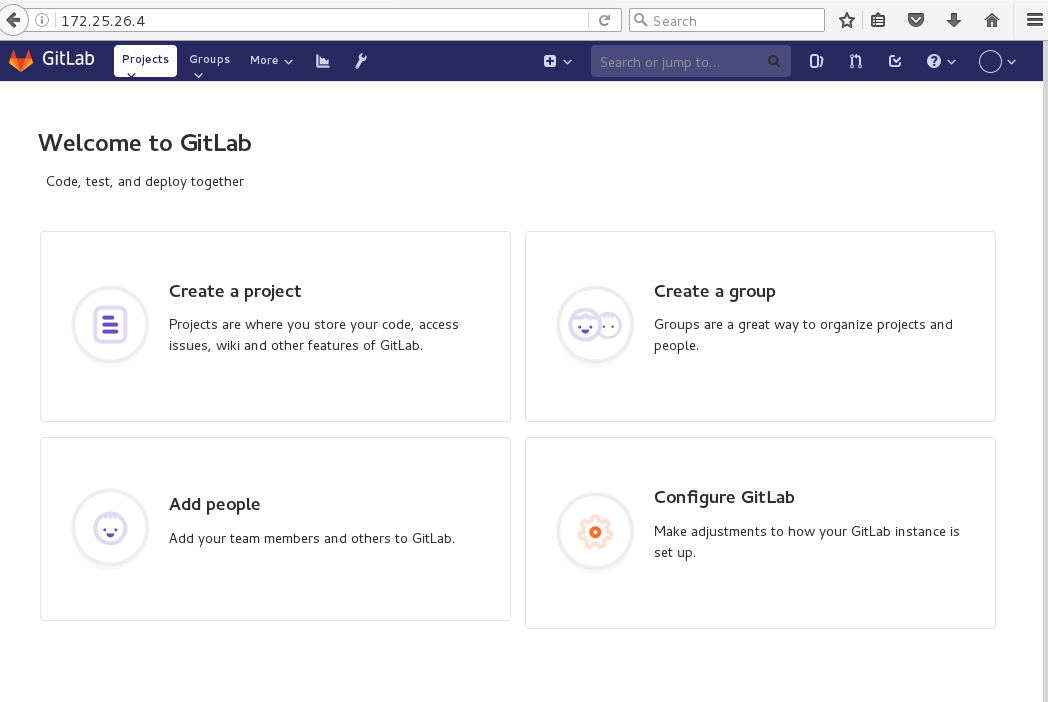The image size is (1048, 702).
Task: Click the address bar showing 172.25.26.4
Action: click(321, 21)
